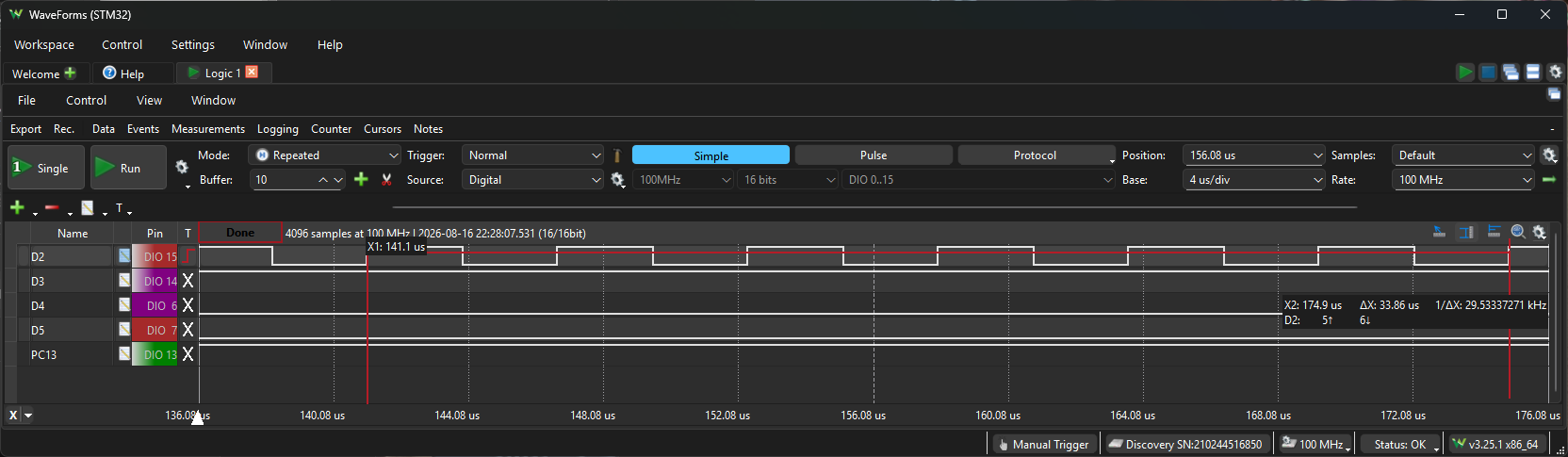Click the green Run all instruments icon
The height and width of the screenshot is (457, 1568).
point(1465,73)
